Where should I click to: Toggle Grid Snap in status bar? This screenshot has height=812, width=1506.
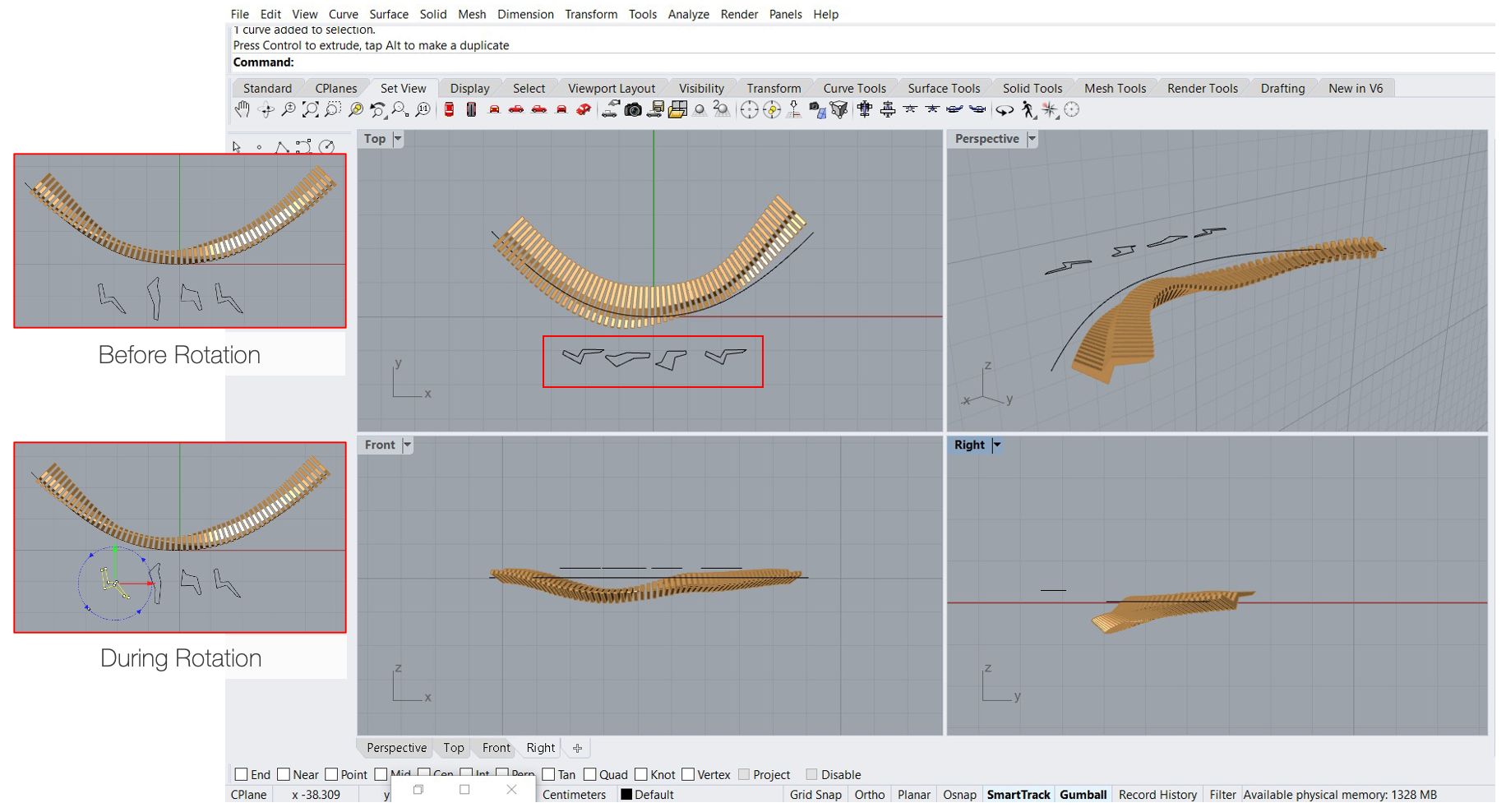coord(815,795)
